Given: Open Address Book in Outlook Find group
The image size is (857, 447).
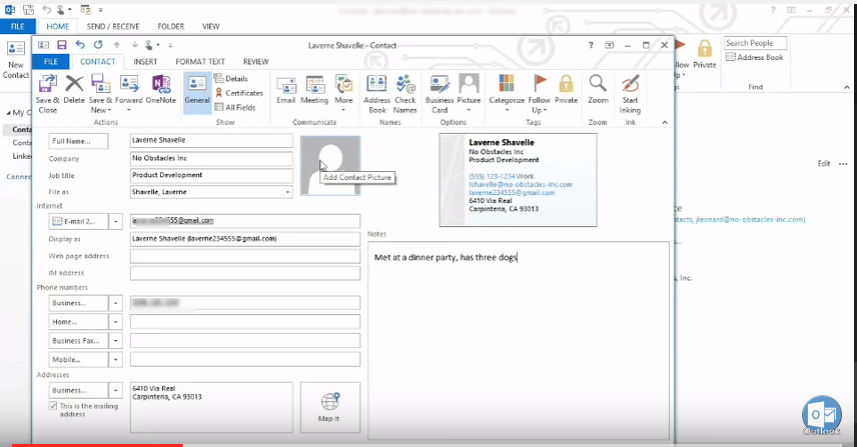Looking at the screenshot, I should click(754, 57).
